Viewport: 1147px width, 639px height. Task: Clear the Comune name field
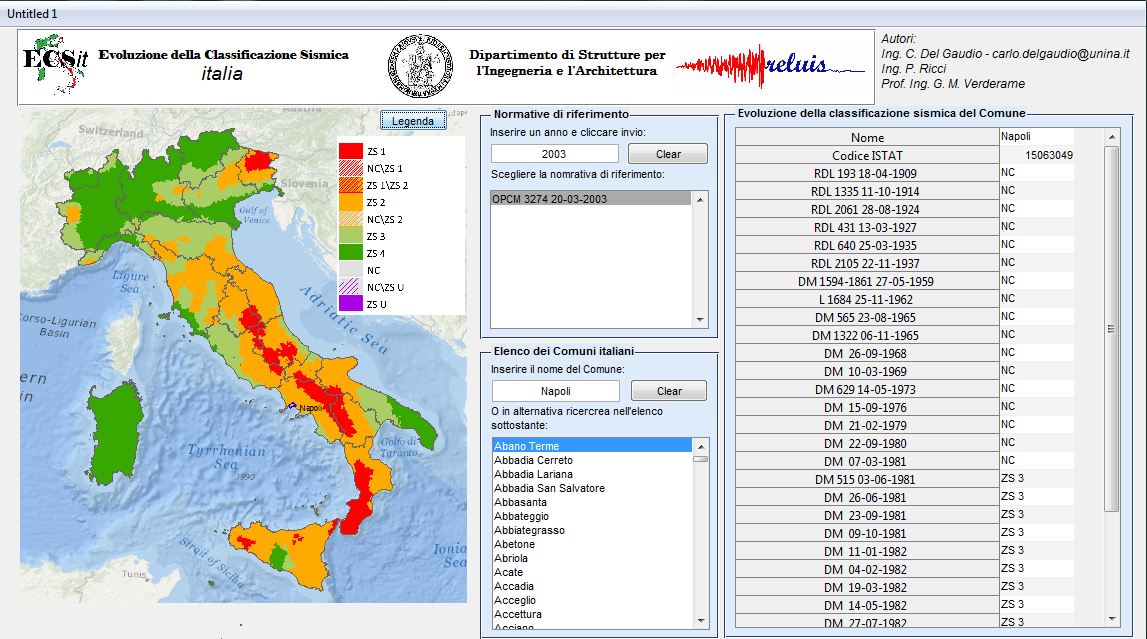(669, 391)
